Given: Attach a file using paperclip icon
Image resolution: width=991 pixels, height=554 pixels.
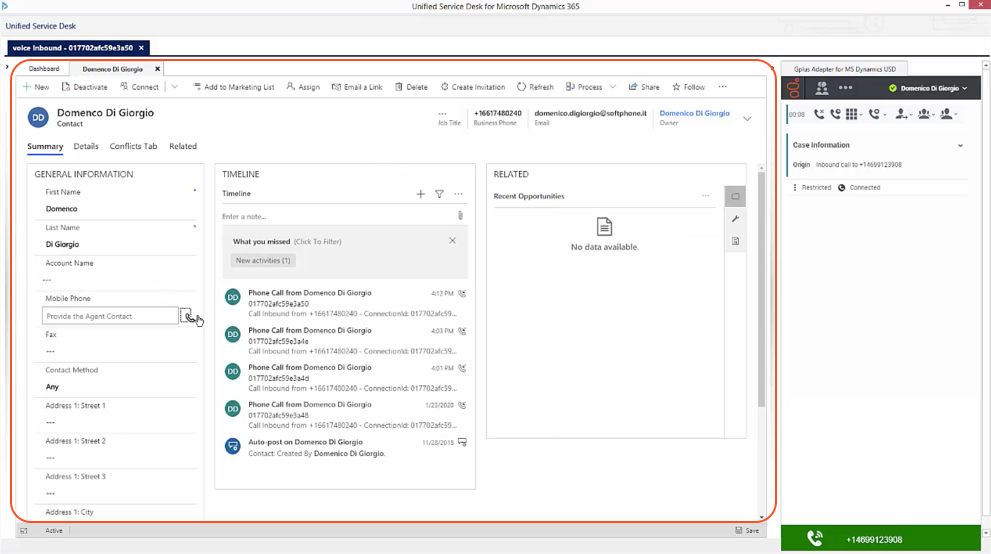Looking at the screenshot, I should click(x=460, y=216).
